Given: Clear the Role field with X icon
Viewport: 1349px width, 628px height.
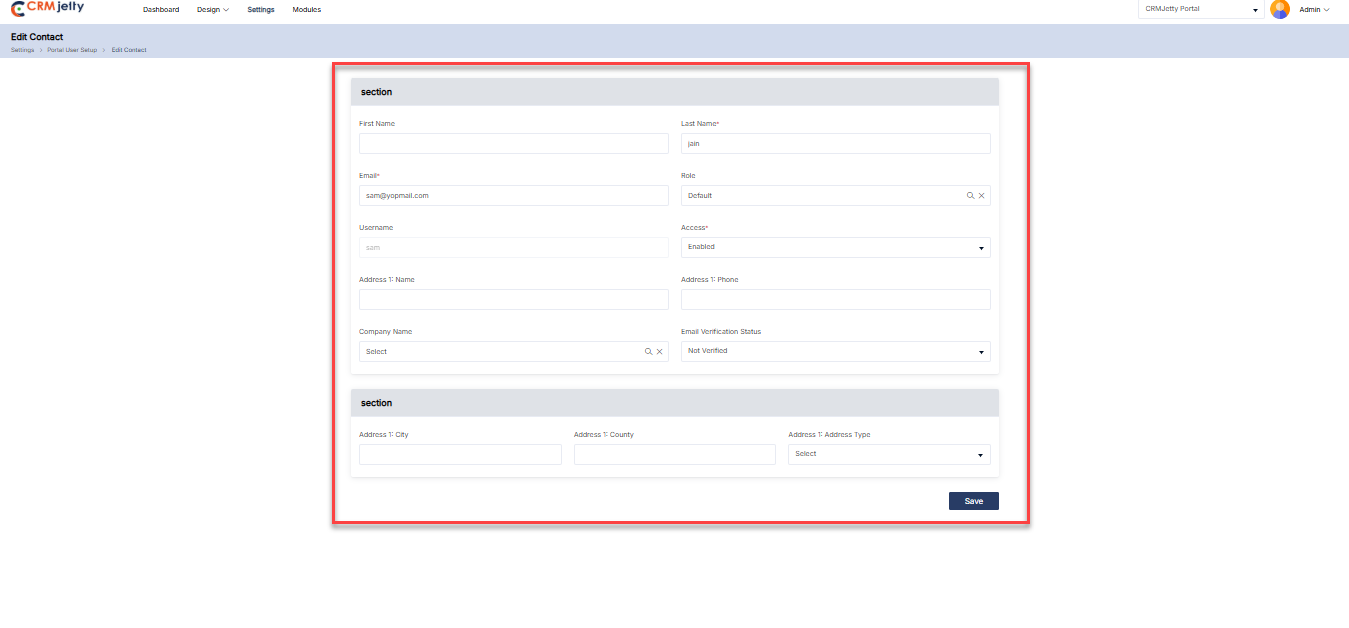Looking at the screenshot, I should (x=982, y=196).
